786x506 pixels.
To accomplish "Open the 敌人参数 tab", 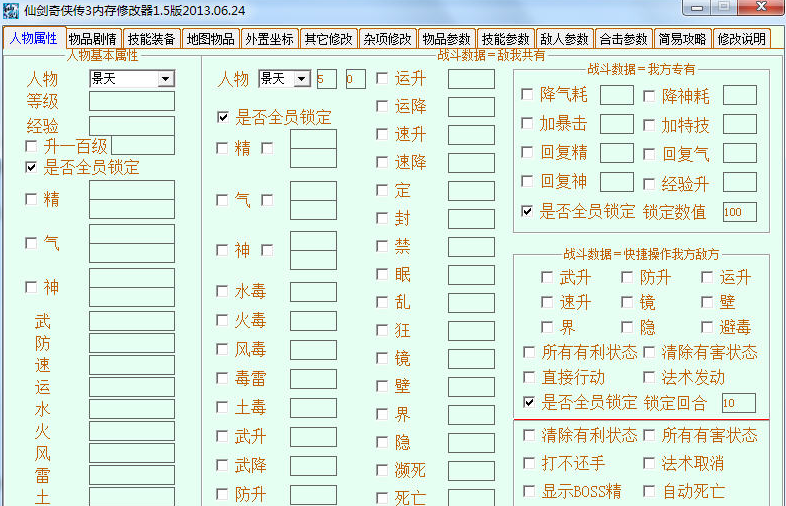I will 564,39.
